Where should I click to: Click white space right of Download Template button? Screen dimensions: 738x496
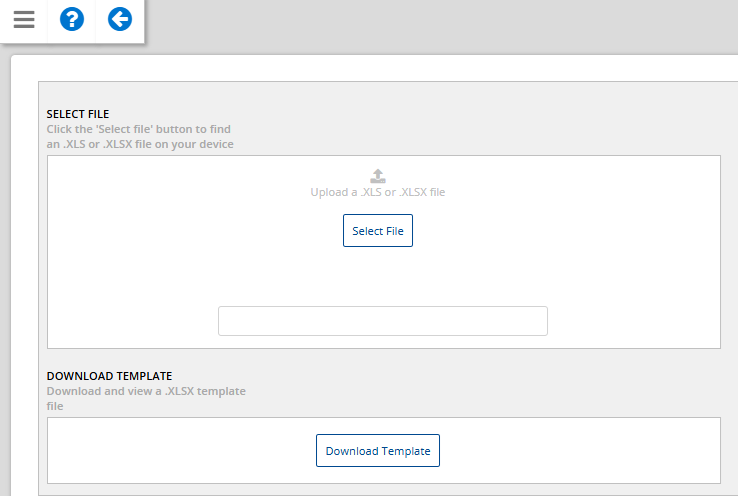point(580,451)
